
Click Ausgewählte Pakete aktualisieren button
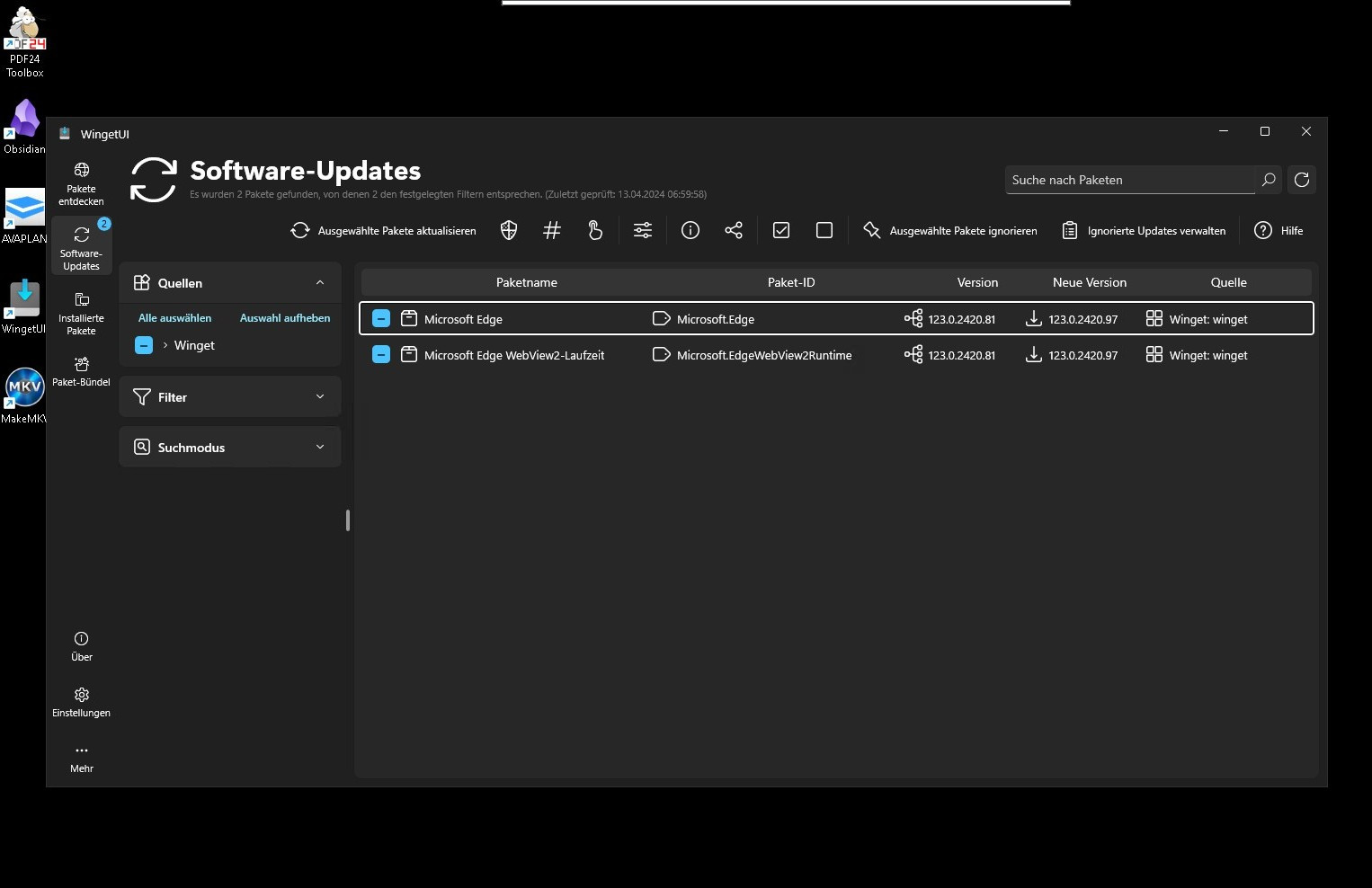coord(383,231)
